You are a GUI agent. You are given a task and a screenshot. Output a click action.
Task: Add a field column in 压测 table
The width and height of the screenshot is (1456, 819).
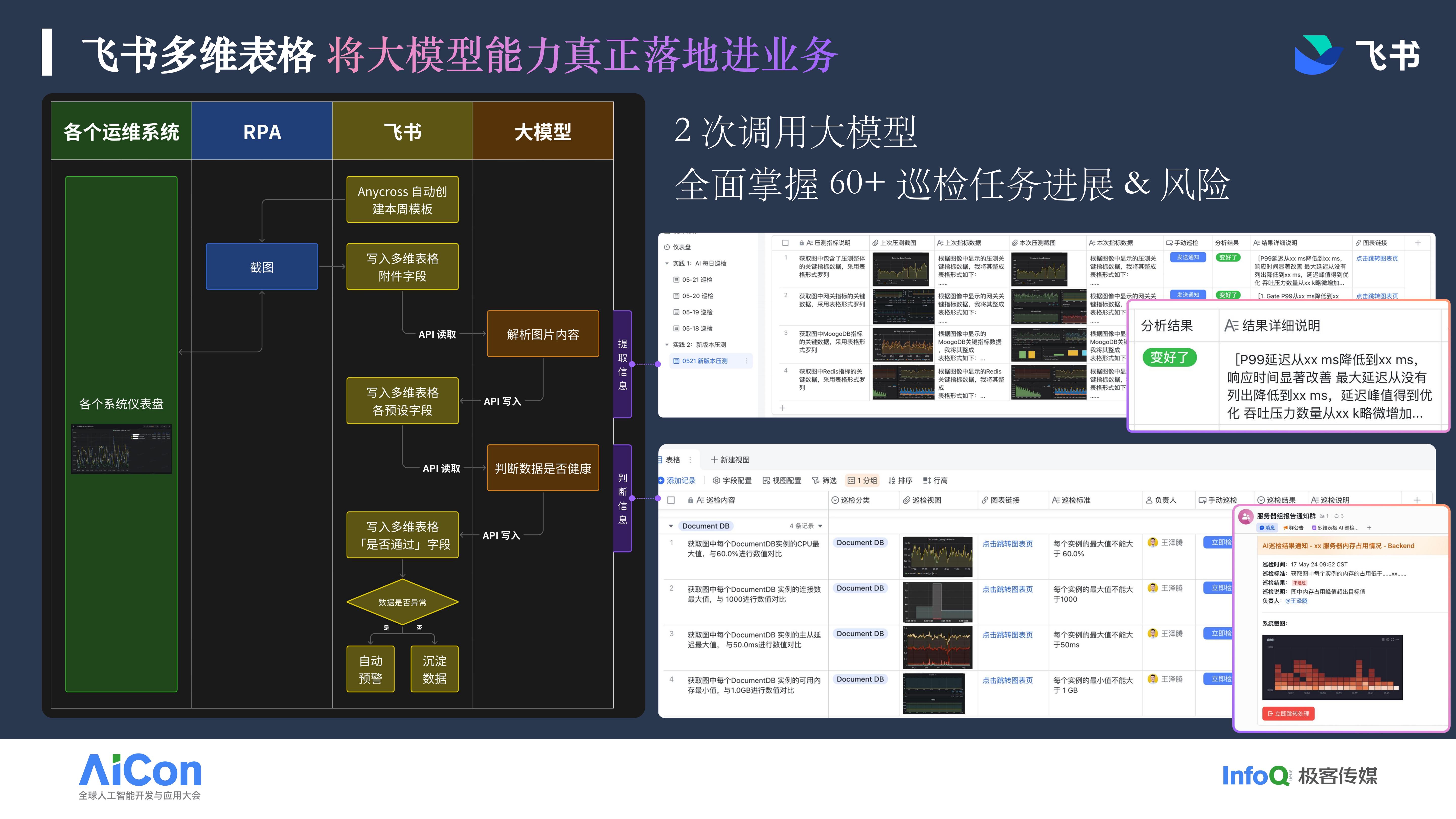1418,242
